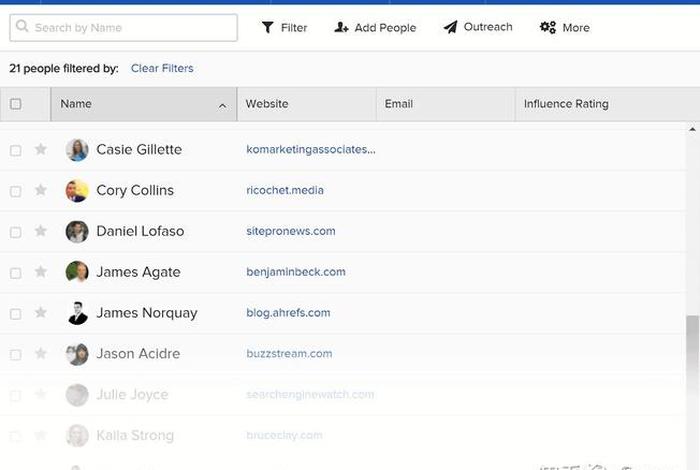This screenshot has width=700, height=470.
Task: Click James Agate's avatar
Action: [77, 272]
